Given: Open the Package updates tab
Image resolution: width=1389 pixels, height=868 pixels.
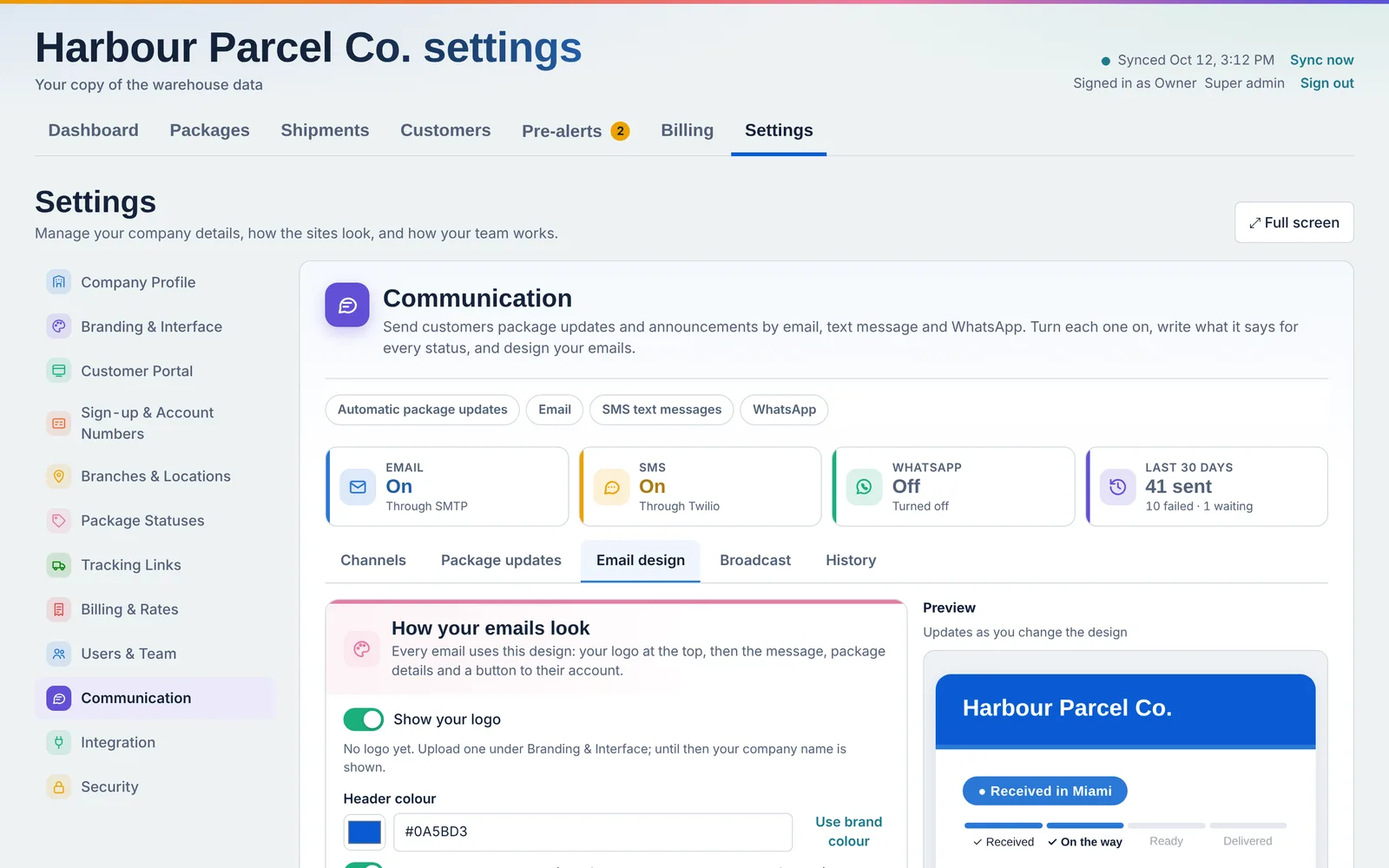Looking at the screenshot, I should click(x=501, y=561).
